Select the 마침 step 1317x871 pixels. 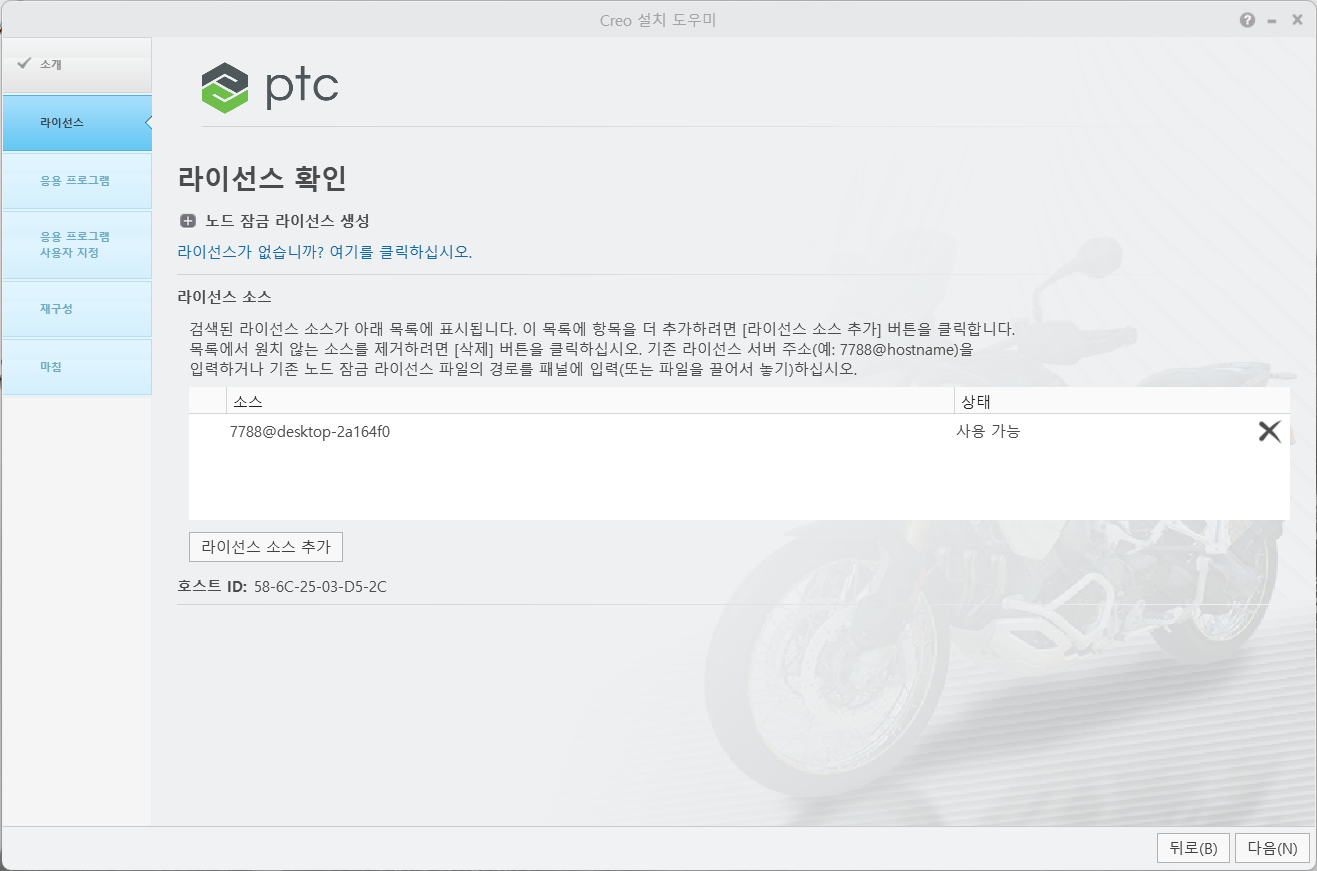(x=77, y=367)
